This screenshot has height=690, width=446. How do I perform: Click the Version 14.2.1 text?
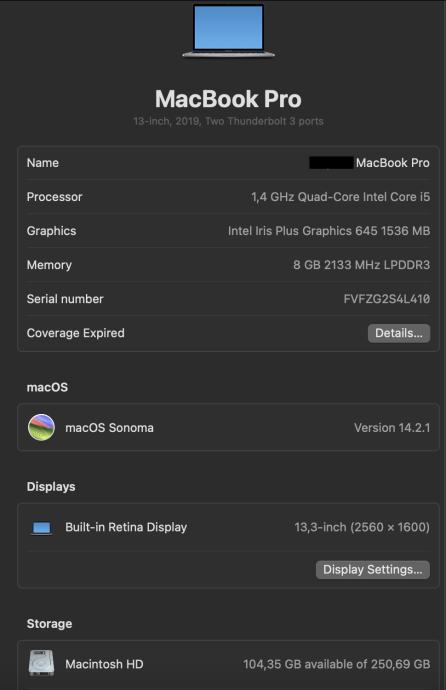point(392,428)
